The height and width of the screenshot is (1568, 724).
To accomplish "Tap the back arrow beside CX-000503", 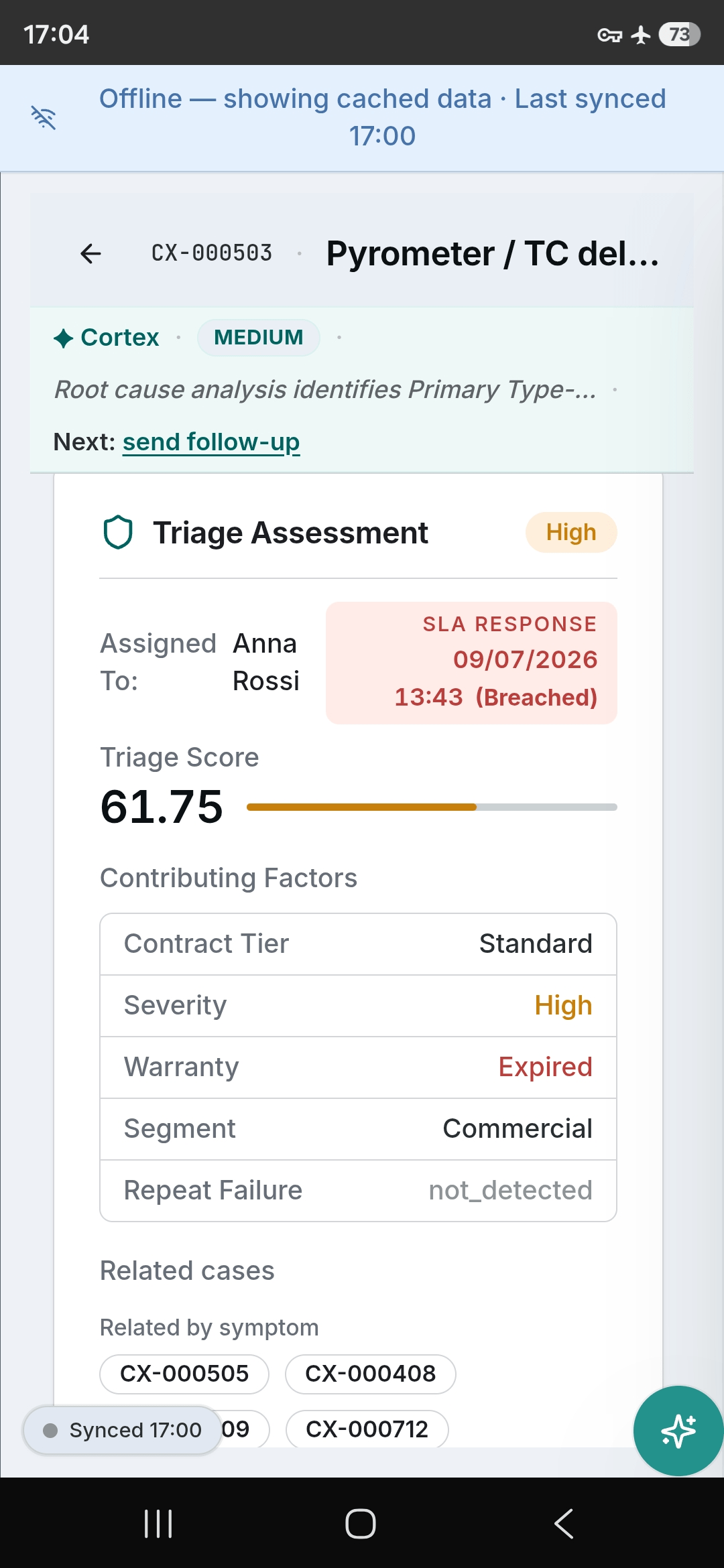I will coord(90,253).
